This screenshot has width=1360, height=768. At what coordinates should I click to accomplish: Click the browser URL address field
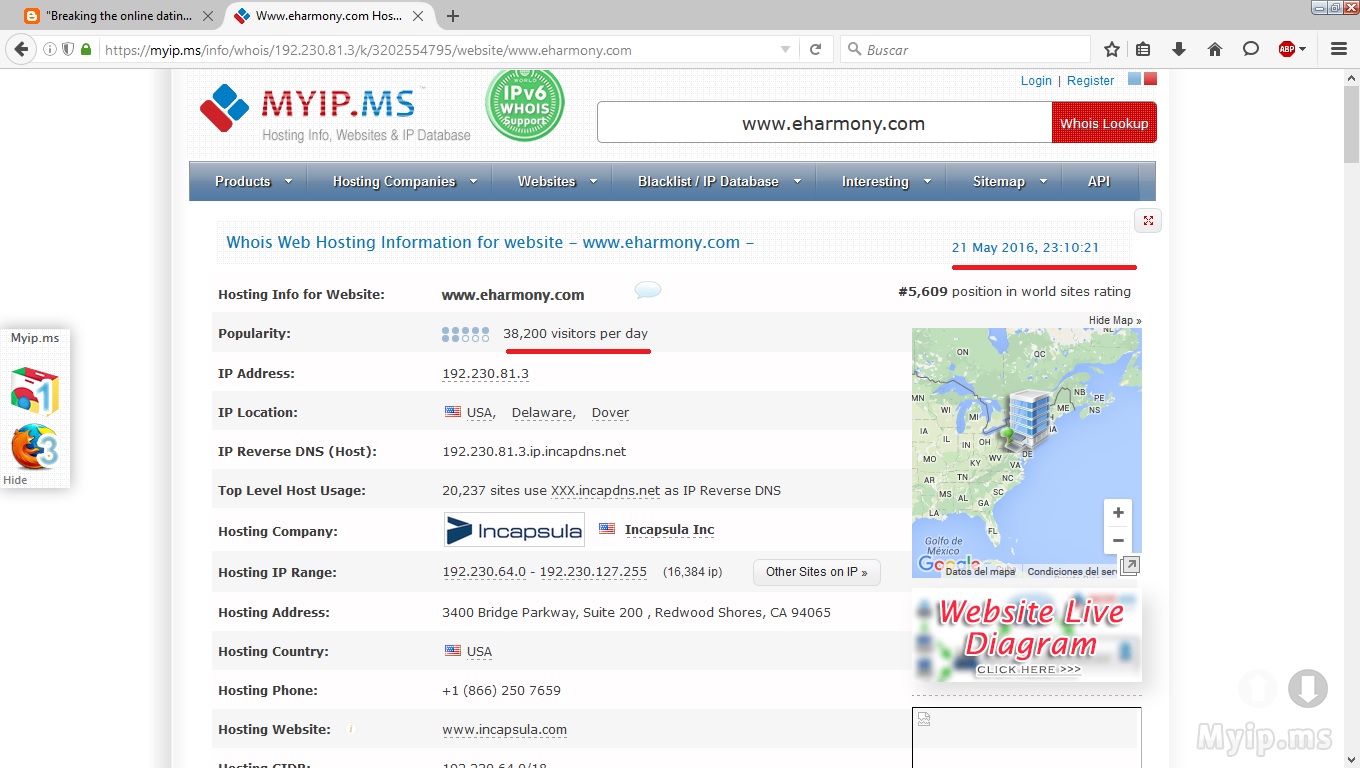(x=438, y=49)
